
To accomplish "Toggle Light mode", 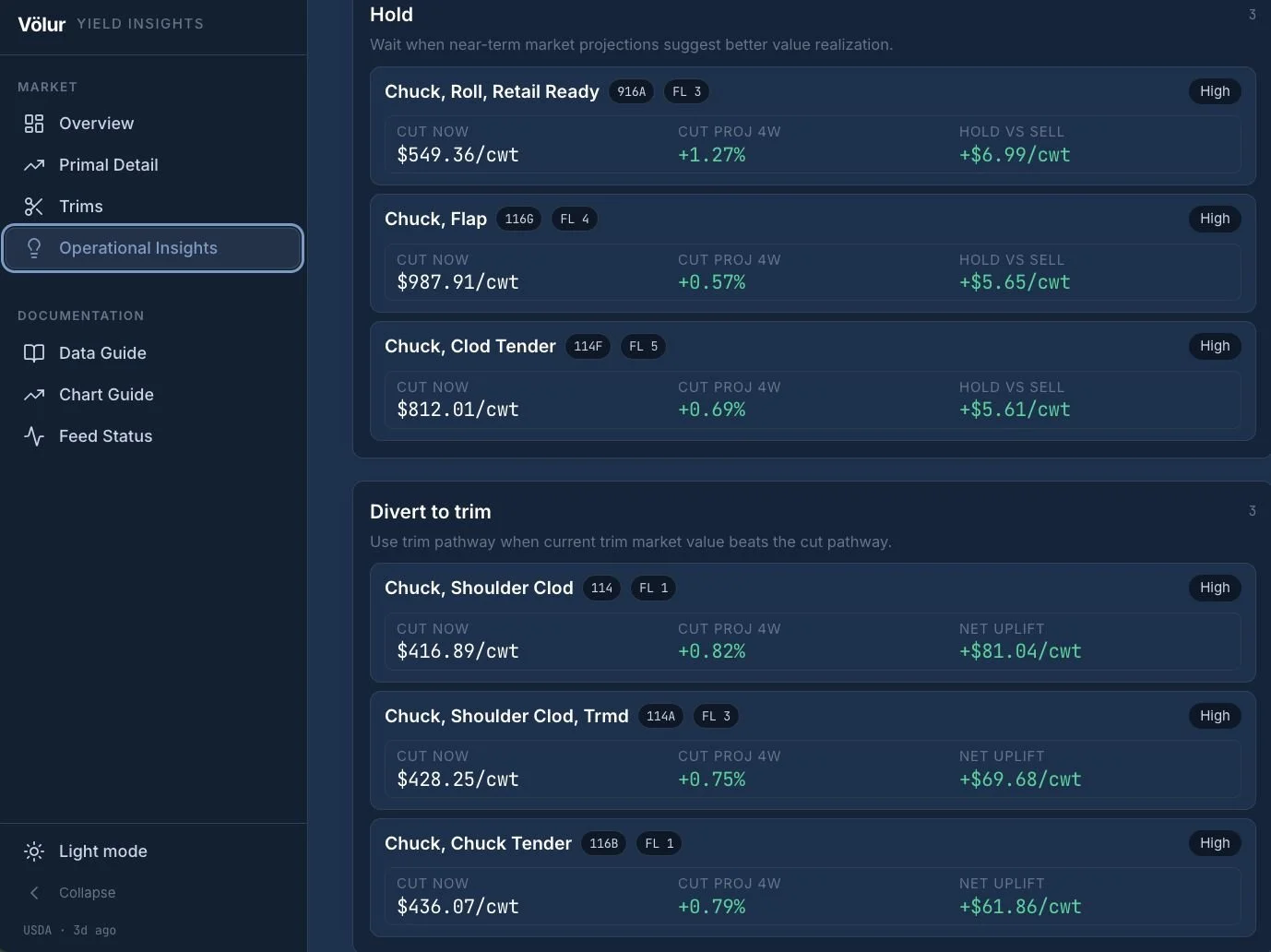I will pyautogui.click(x=153, y=851).
